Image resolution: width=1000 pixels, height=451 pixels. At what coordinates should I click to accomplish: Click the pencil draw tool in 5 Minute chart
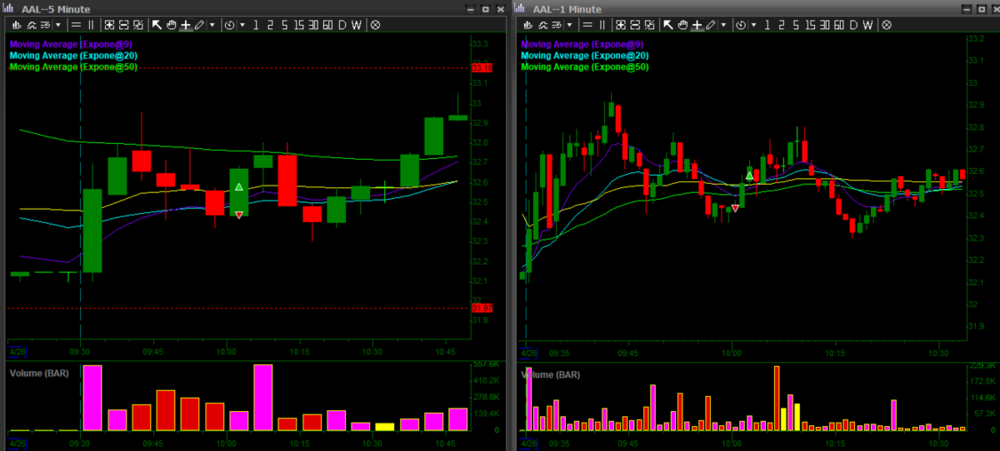pyautogui.click(x=199, y=24)
